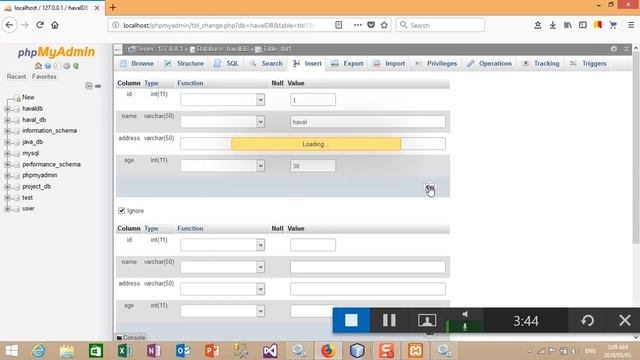This screenshot has height=360, width=640.
Task: Open Recent tables link
Action: click(16, 76)
